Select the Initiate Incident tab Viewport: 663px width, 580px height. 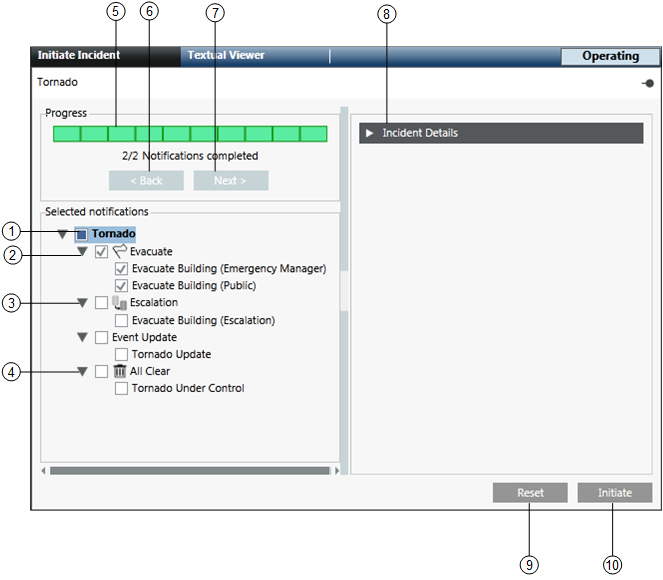tap(79, 56)
